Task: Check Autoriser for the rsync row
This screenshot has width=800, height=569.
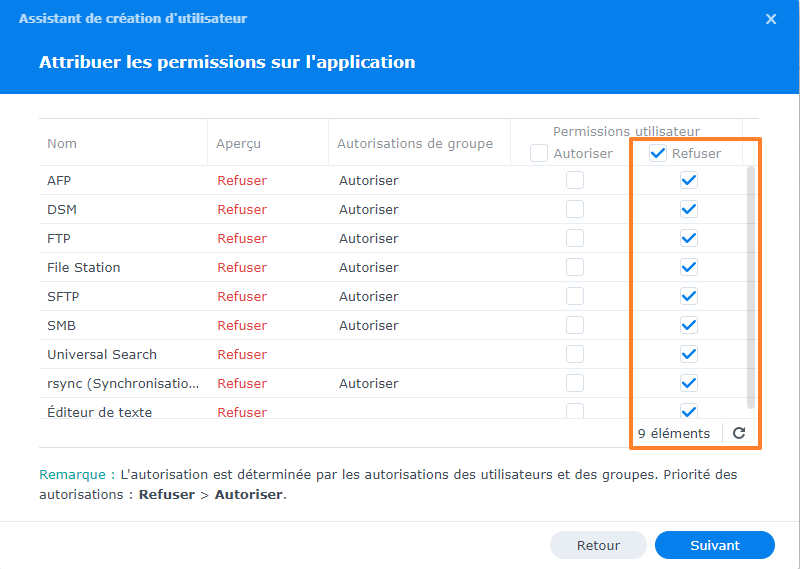Action: (574, 384)
